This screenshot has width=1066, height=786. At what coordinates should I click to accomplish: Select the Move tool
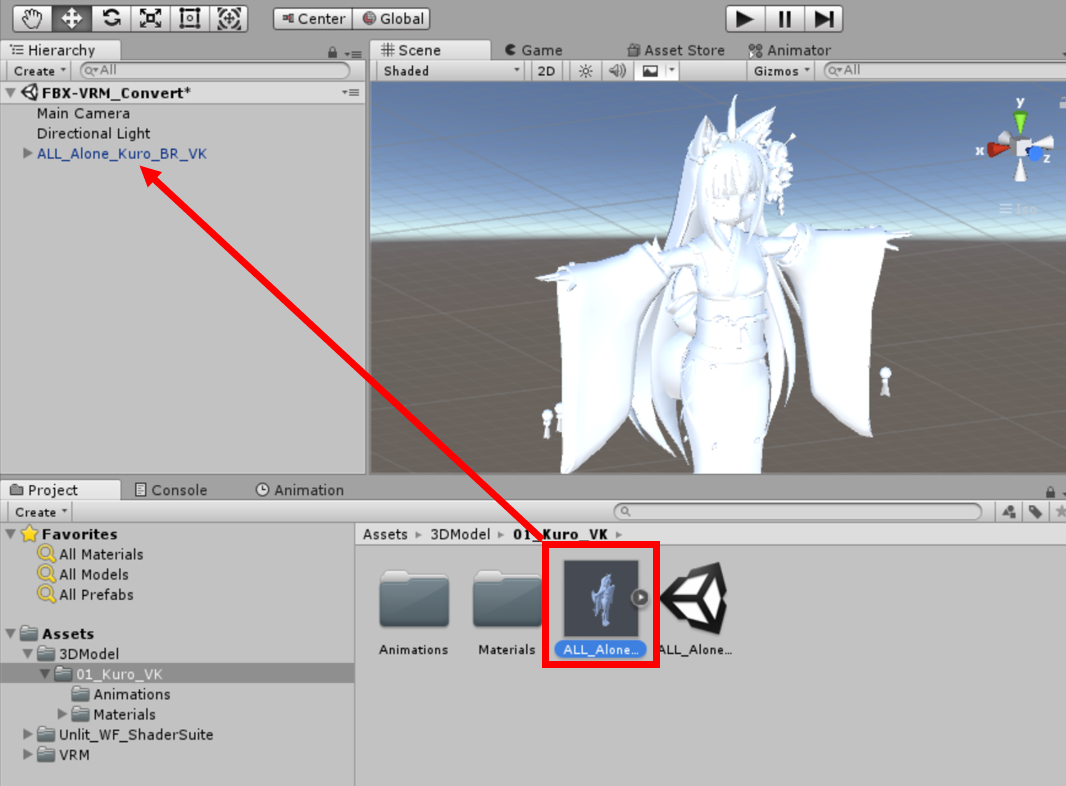[x=72, y=18]
